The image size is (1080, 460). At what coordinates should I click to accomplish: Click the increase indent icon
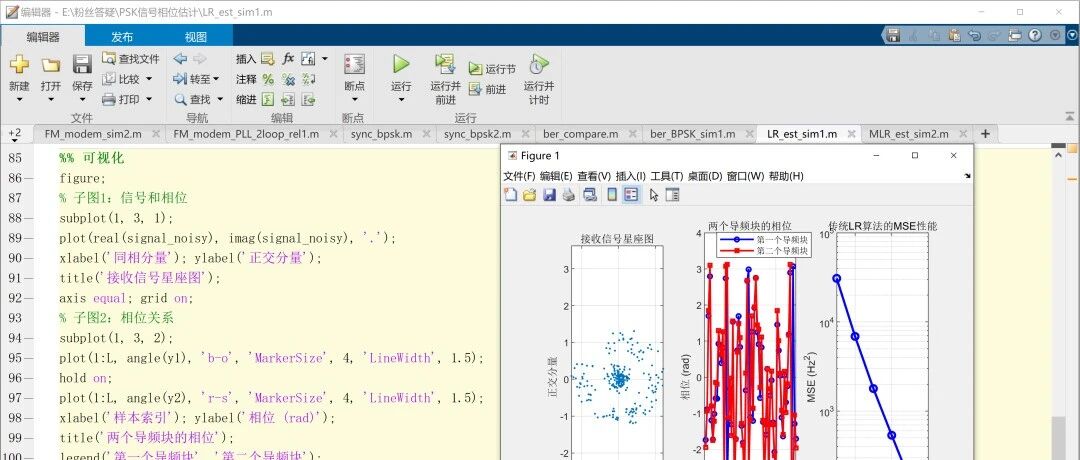point(288,99)
